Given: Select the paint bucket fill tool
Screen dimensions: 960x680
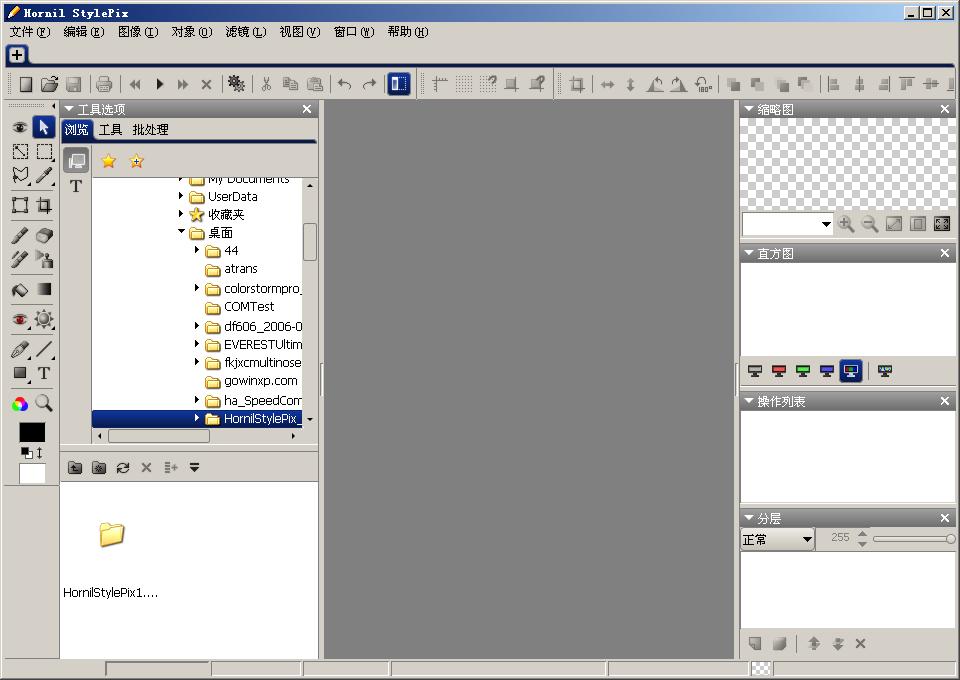Looking at the screenshot, I should click(20, 290).
